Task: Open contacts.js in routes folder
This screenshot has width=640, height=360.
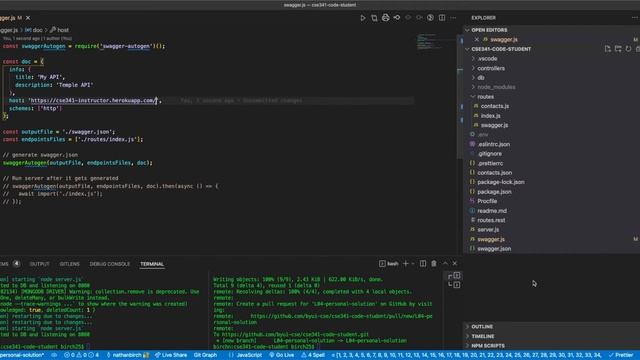Action: [495, 106]
